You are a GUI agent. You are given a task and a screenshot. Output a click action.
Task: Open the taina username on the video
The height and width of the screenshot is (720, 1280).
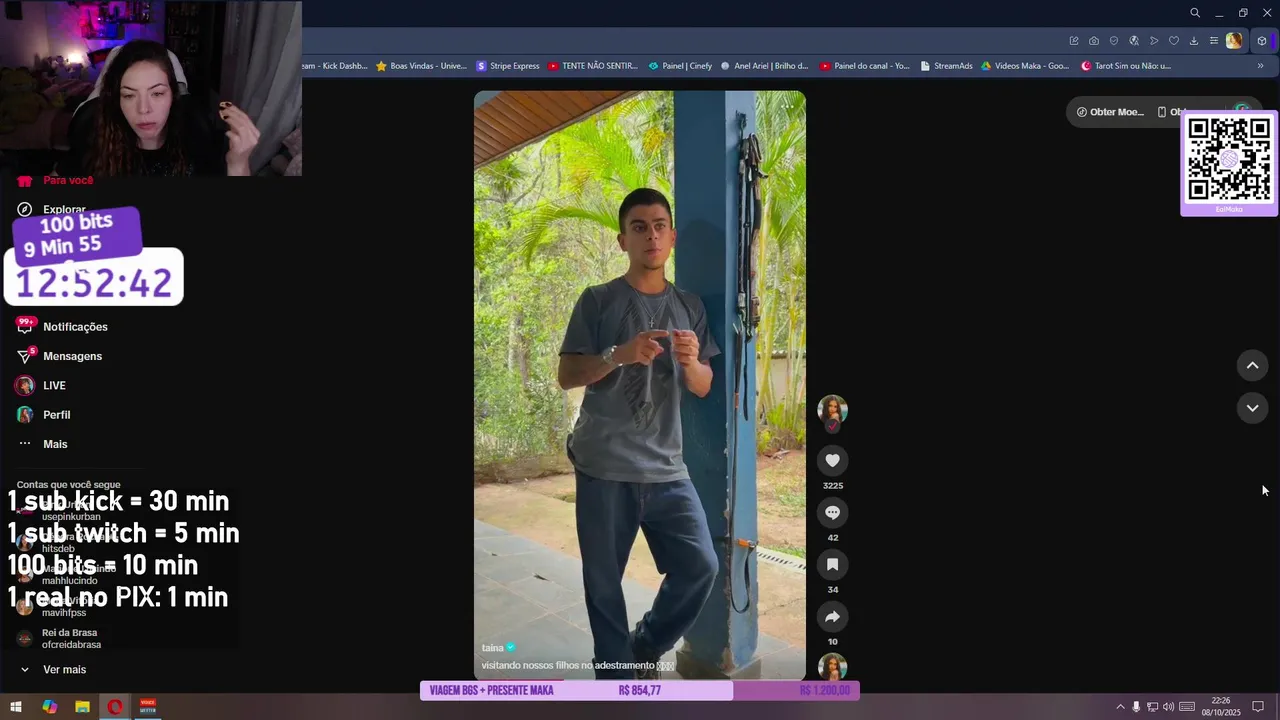coord(492,648)
